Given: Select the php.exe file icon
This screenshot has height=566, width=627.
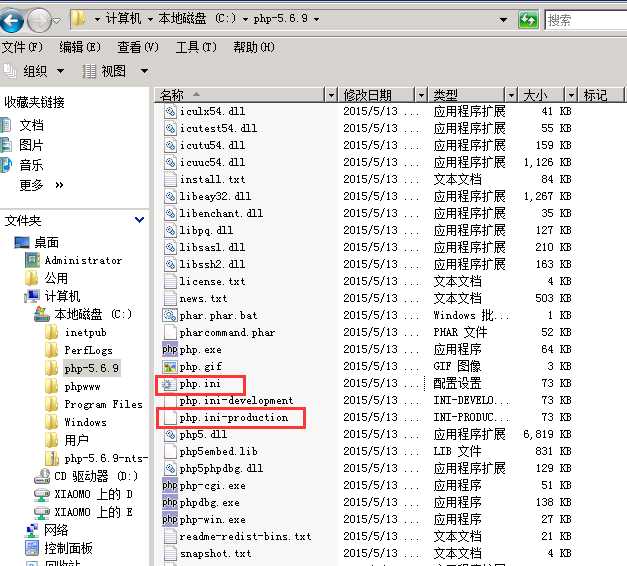Looking at the screenshot, I should coord(170,350).
